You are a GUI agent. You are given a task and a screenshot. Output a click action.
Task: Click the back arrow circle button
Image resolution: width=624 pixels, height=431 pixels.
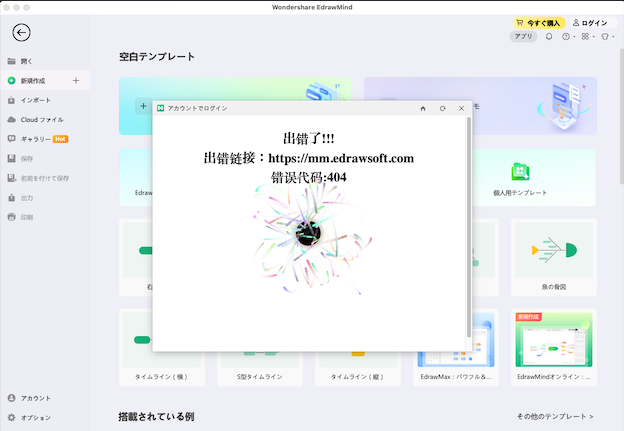(x=21, y=33)
